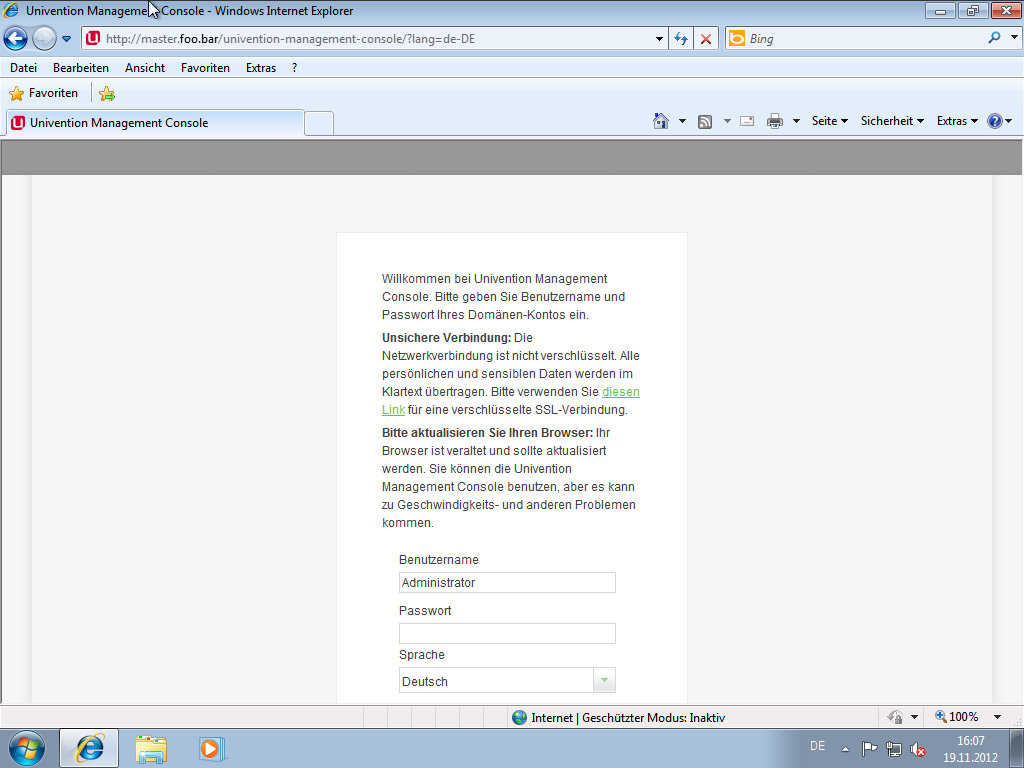Click the Read Mail envelope icon

click(x=746, y=121)
